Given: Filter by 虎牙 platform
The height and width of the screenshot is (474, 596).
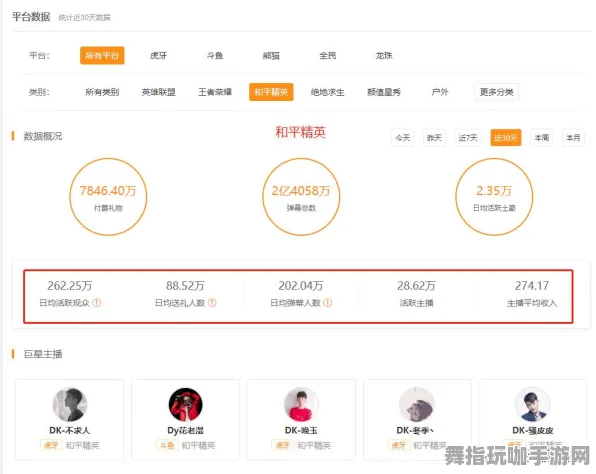Looking at the screenshot, I should [x=159, y=55].
